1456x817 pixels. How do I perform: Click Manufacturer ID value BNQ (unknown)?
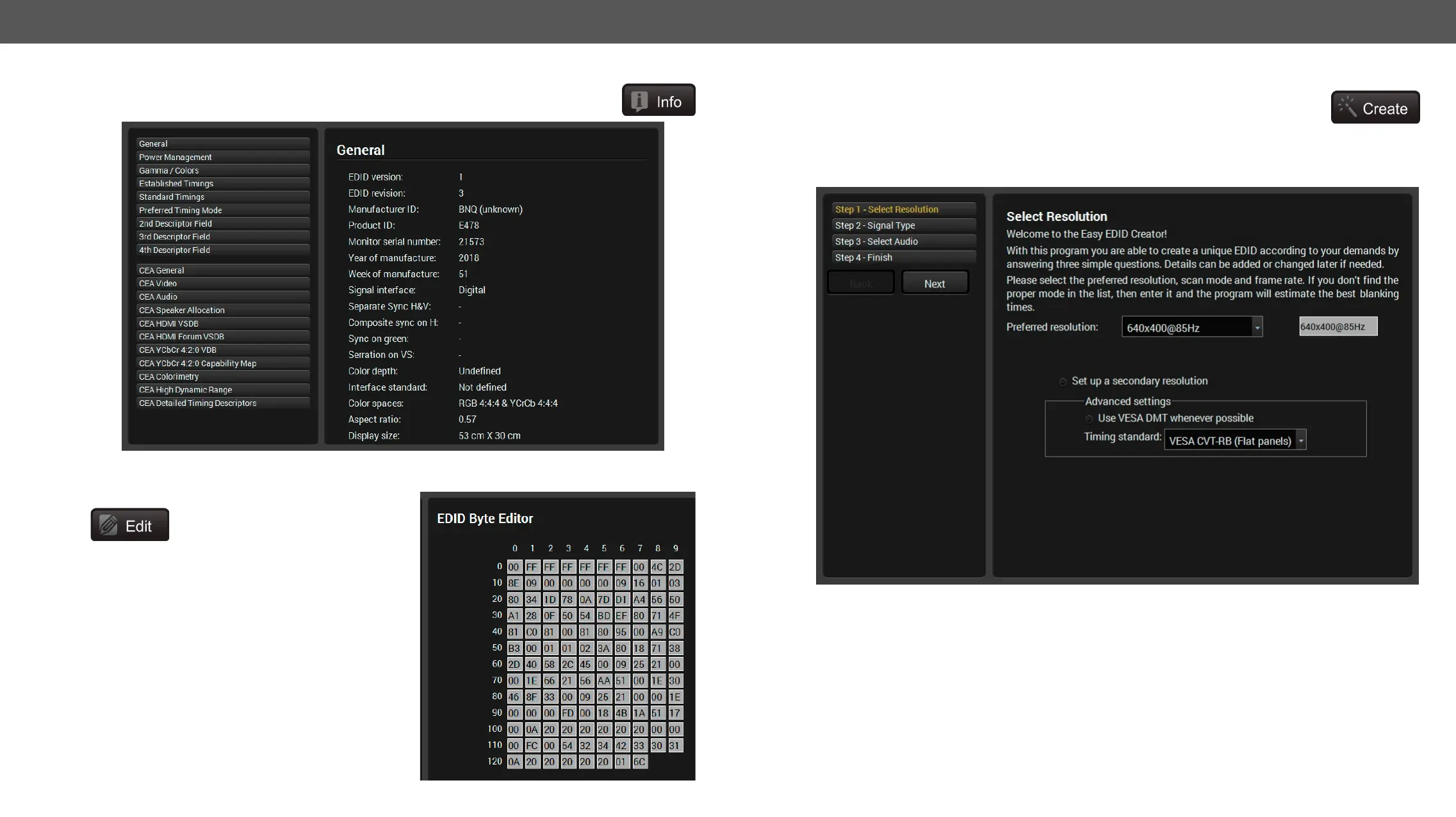(x=491, y=209)
